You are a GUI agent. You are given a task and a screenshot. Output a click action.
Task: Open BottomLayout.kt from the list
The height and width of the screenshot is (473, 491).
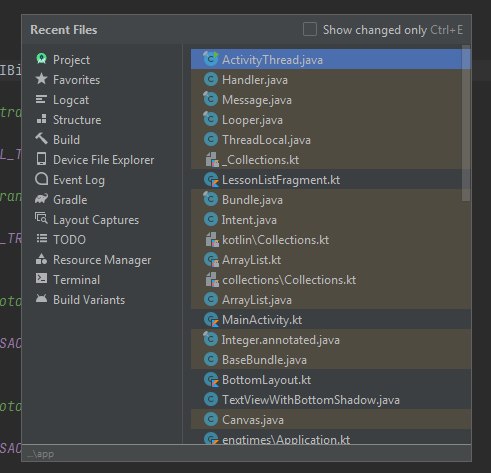(330, 379)
